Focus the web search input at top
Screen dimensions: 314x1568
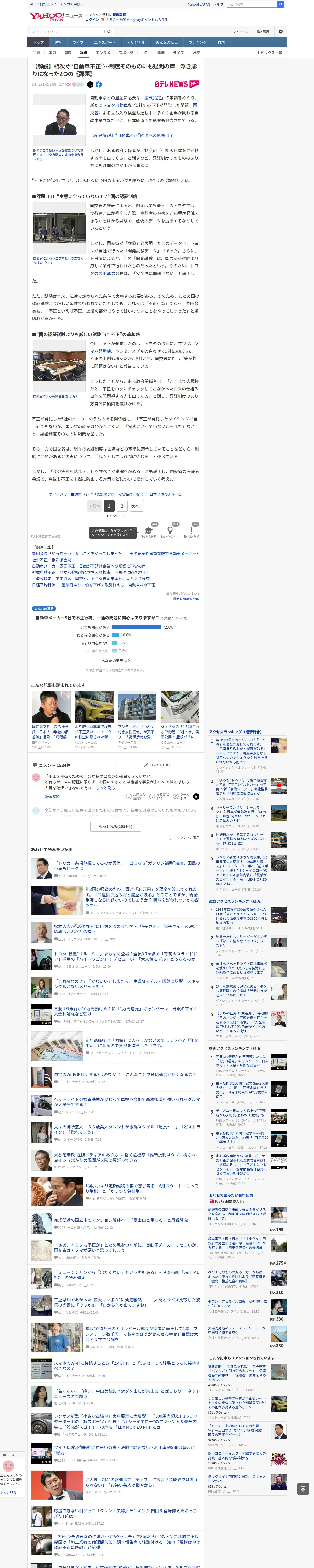(x=251, y=4)
